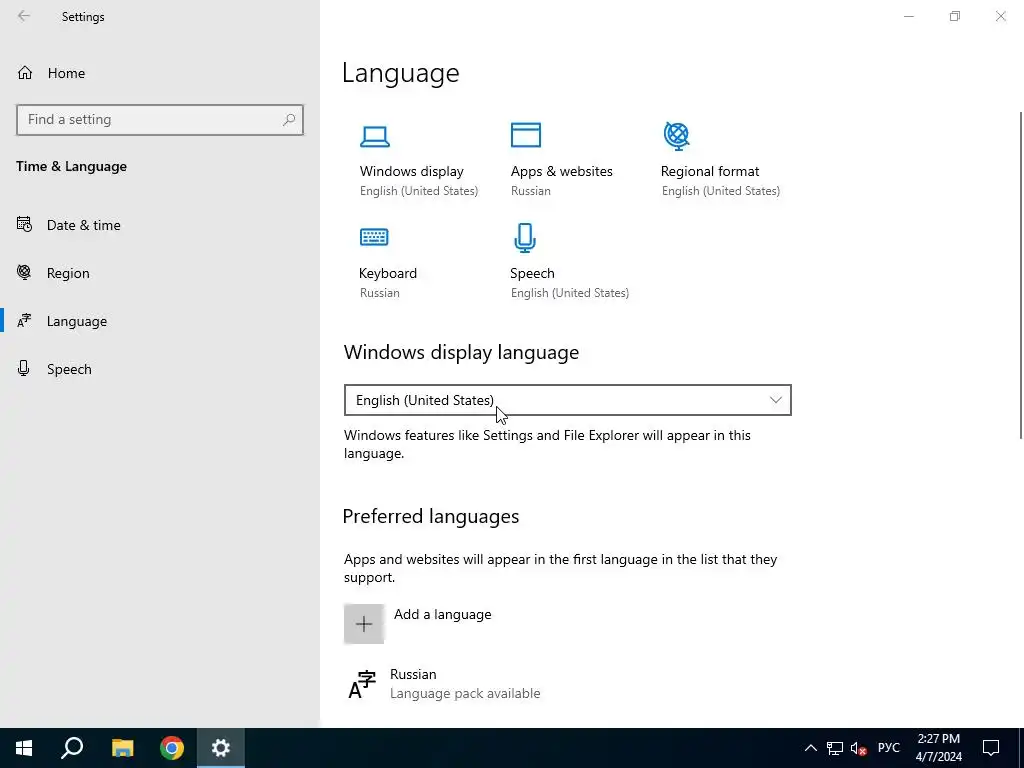This screenshot has width=1024, height=768.
Task: Click the plus icon for Add a language
Action: (x=364, y=624)
